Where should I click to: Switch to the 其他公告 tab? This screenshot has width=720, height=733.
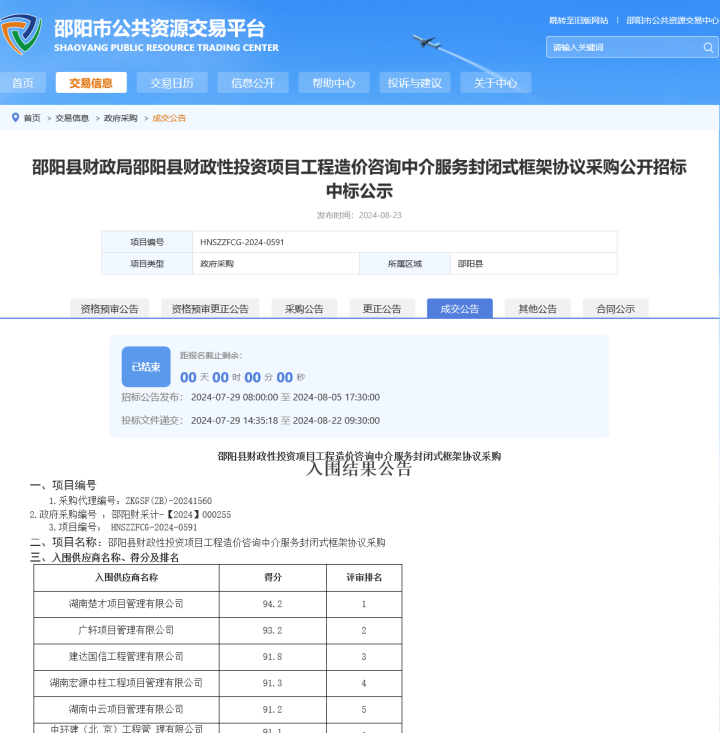click(538, 309)
